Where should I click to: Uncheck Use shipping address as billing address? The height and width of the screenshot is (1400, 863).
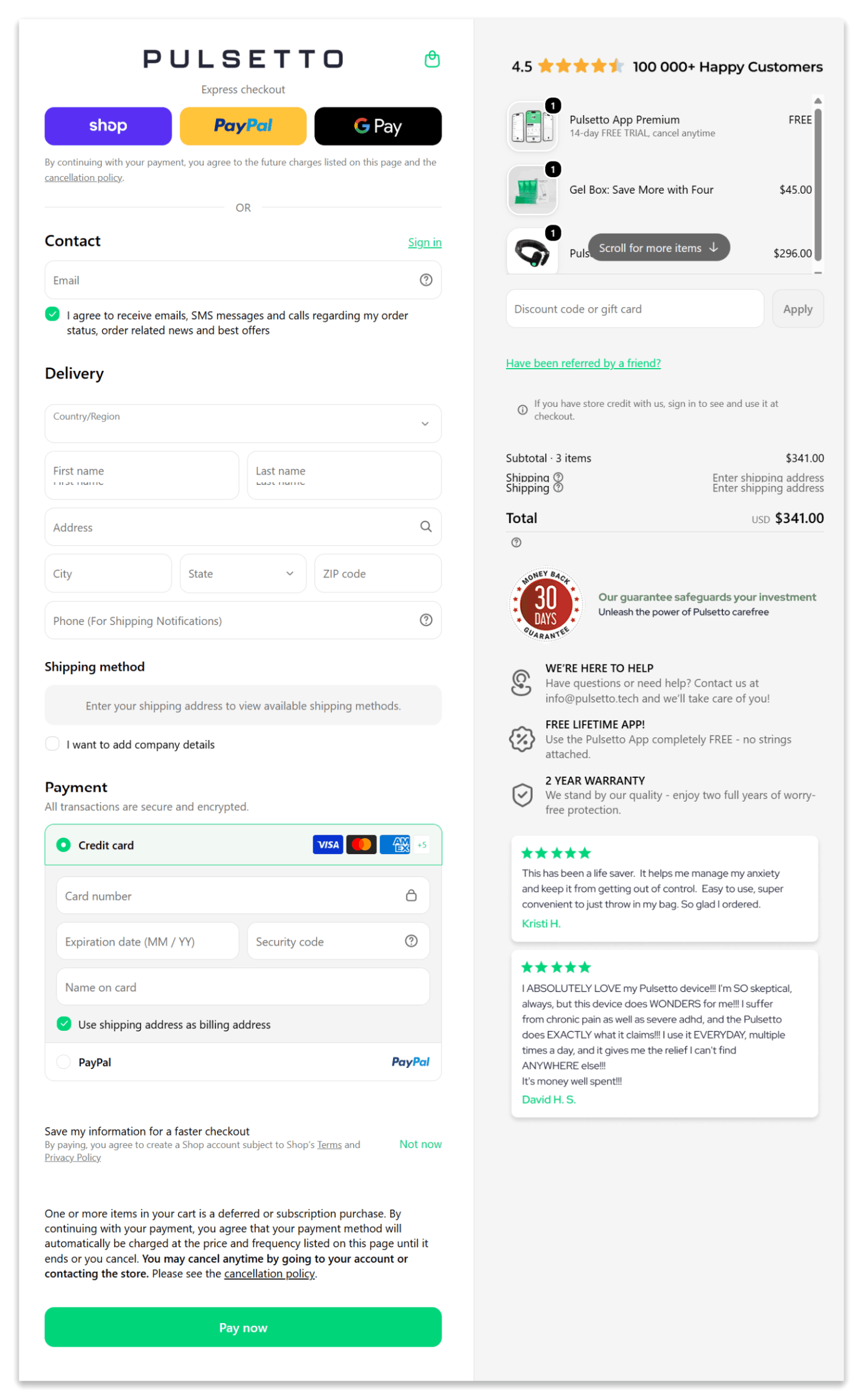[64, 1024]
